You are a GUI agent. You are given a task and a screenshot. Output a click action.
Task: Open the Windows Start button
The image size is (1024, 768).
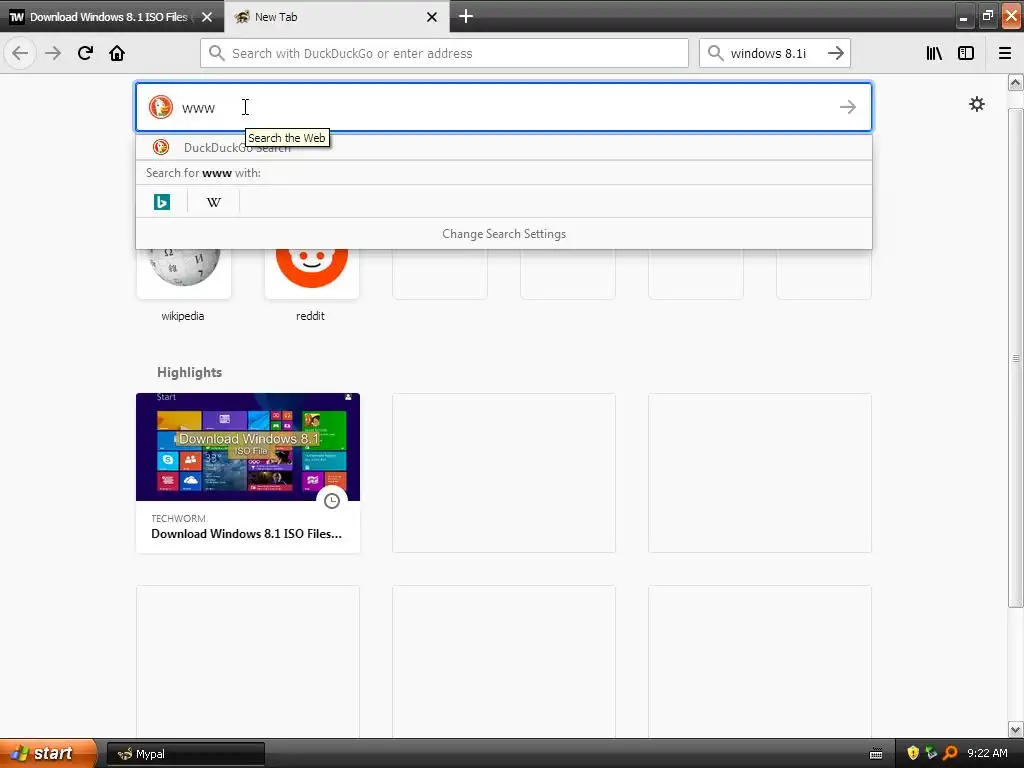click(48, 754)
